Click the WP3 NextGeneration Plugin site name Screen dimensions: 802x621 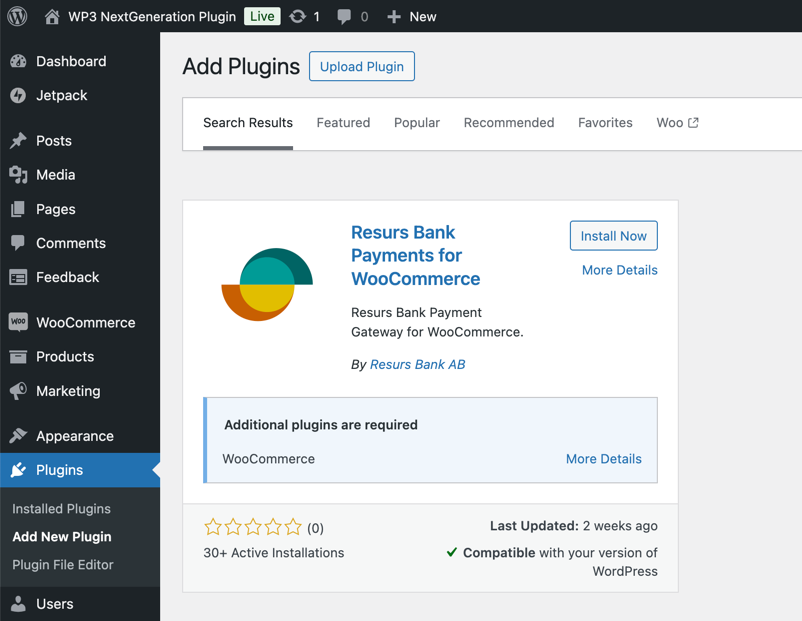pos(152,17)
